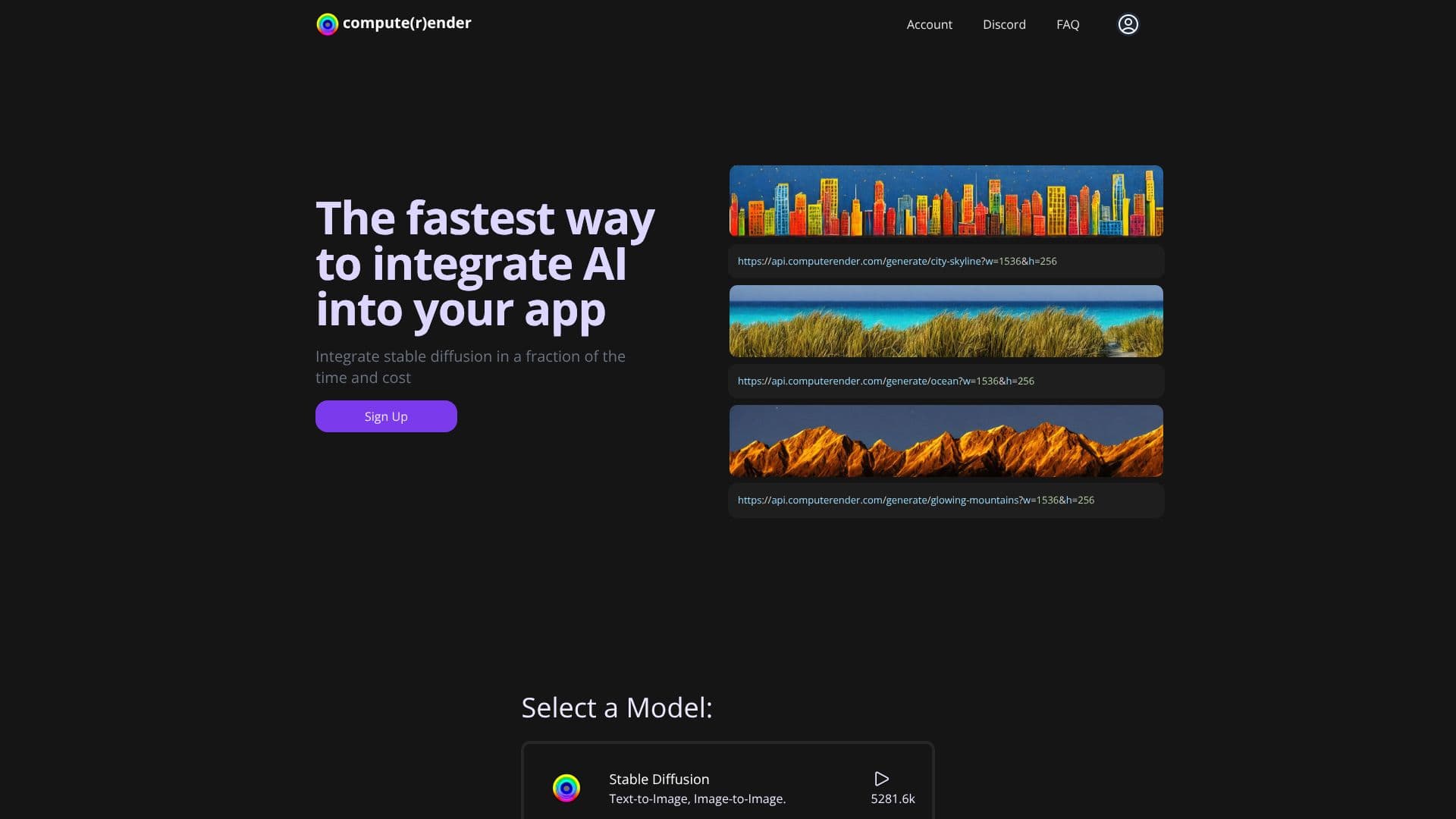Click the compute(r)ender brand name text
Viewport: 1456px width, 819px height.
click(x=406, y=23)
